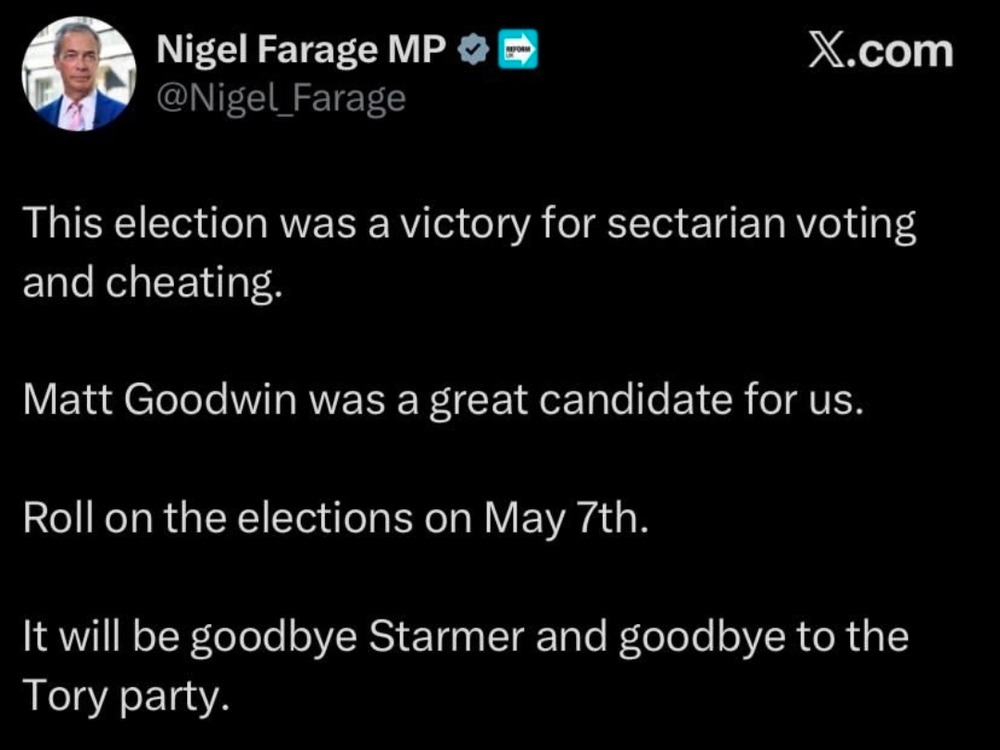Click the word "victory" in the tweet

click(464, 224)
